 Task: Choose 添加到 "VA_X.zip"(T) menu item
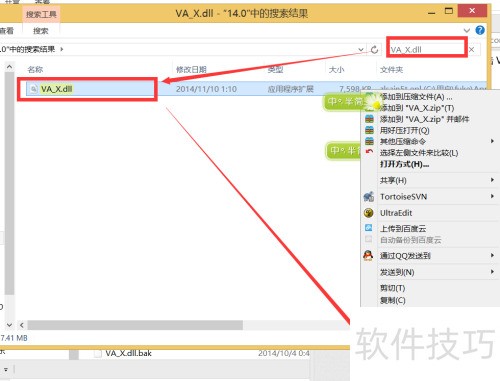[x=417, y=108]
